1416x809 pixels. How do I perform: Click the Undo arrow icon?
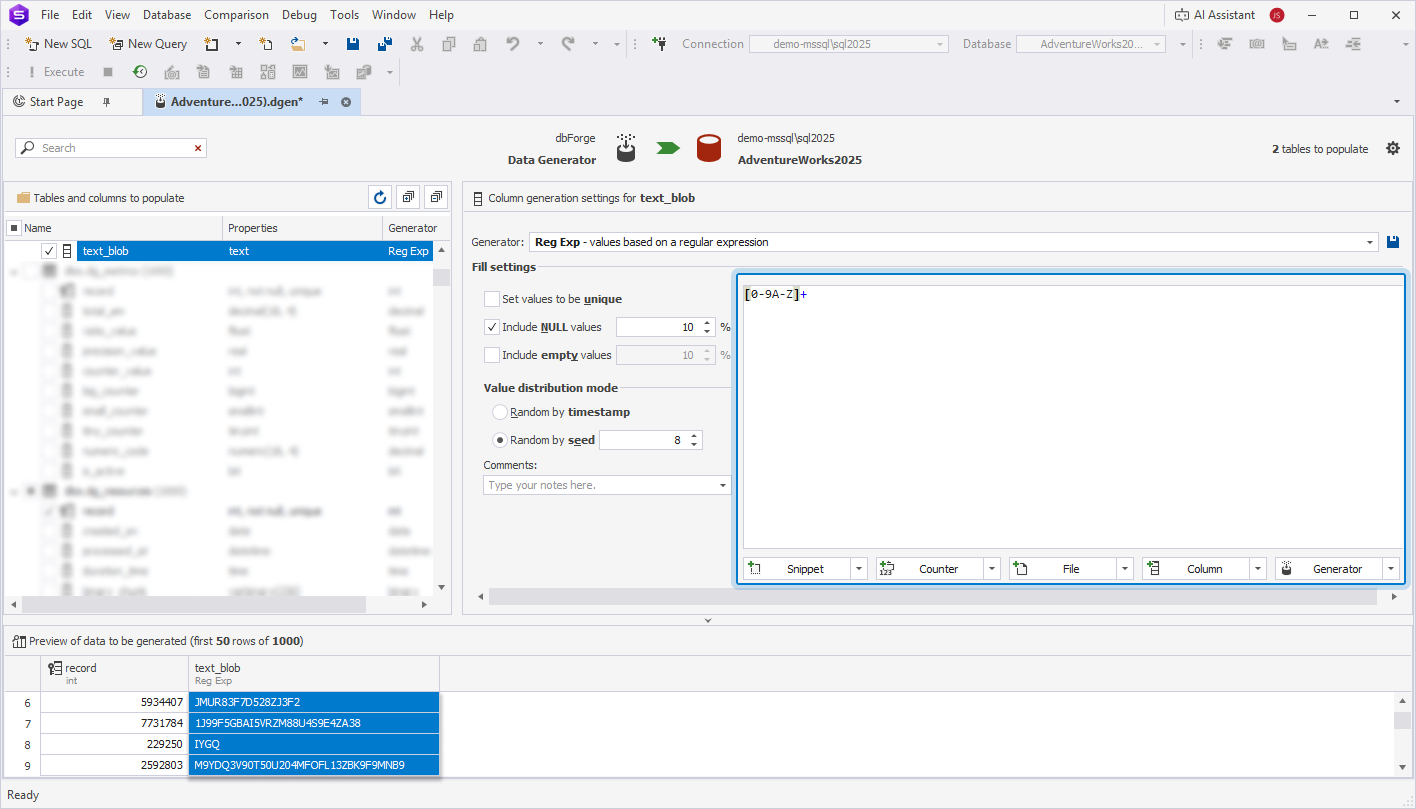click(513, 44)
